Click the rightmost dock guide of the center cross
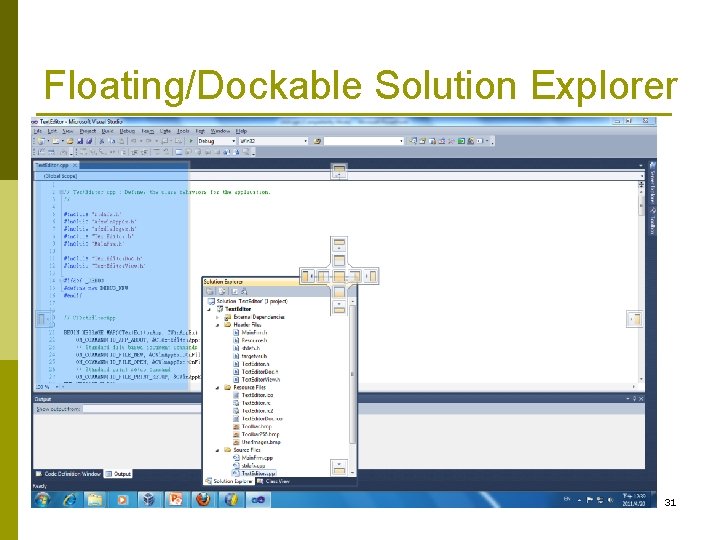The width and height of the screenshot is (720, 540). (x=371, y=276)
